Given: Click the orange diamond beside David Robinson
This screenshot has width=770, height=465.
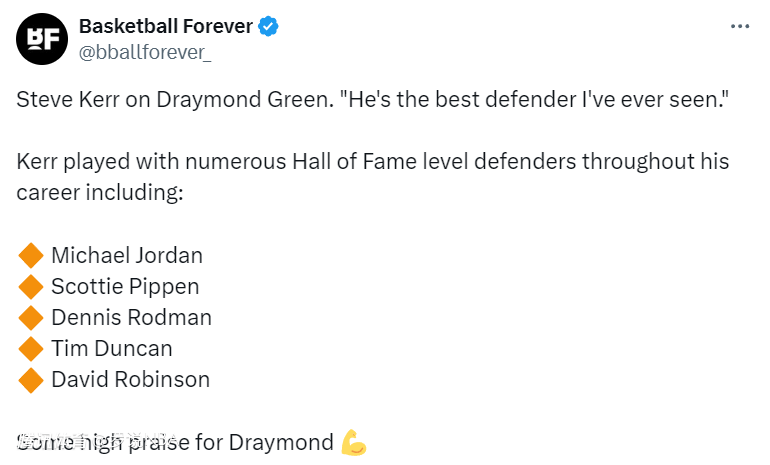Looking at the screenshot, I should click(x=31, y=380).
